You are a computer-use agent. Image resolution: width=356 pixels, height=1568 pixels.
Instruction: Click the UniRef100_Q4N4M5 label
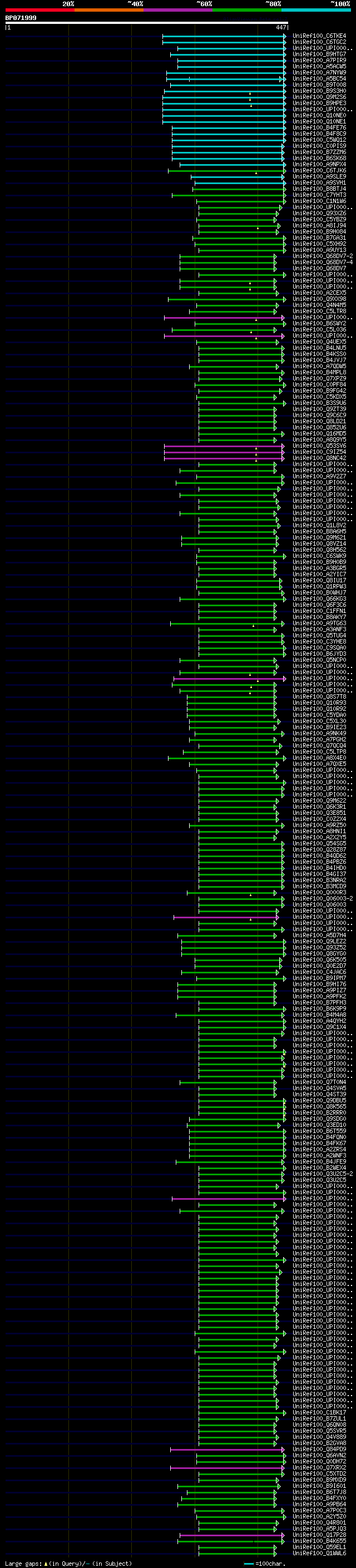pyautogui.click(x=319, y=305)
